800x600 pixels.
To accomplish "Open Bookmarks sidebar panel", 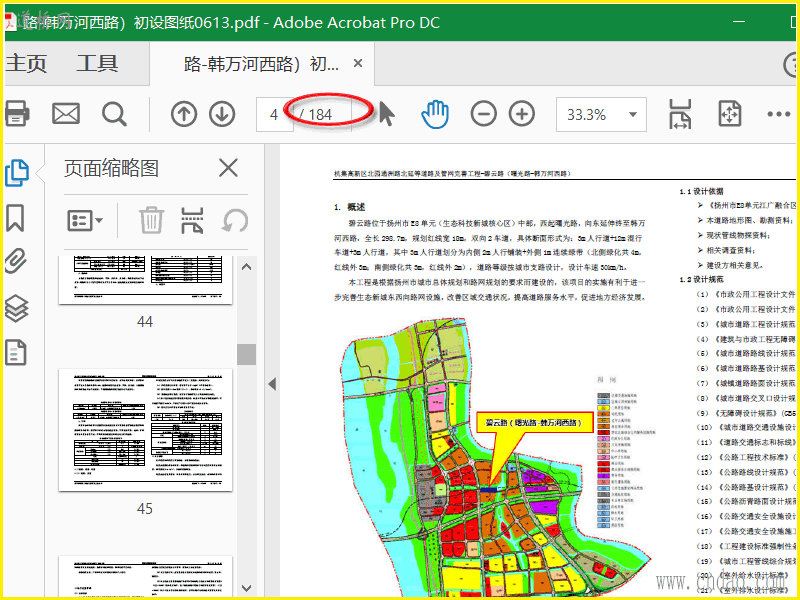I will tap(15, 218).
